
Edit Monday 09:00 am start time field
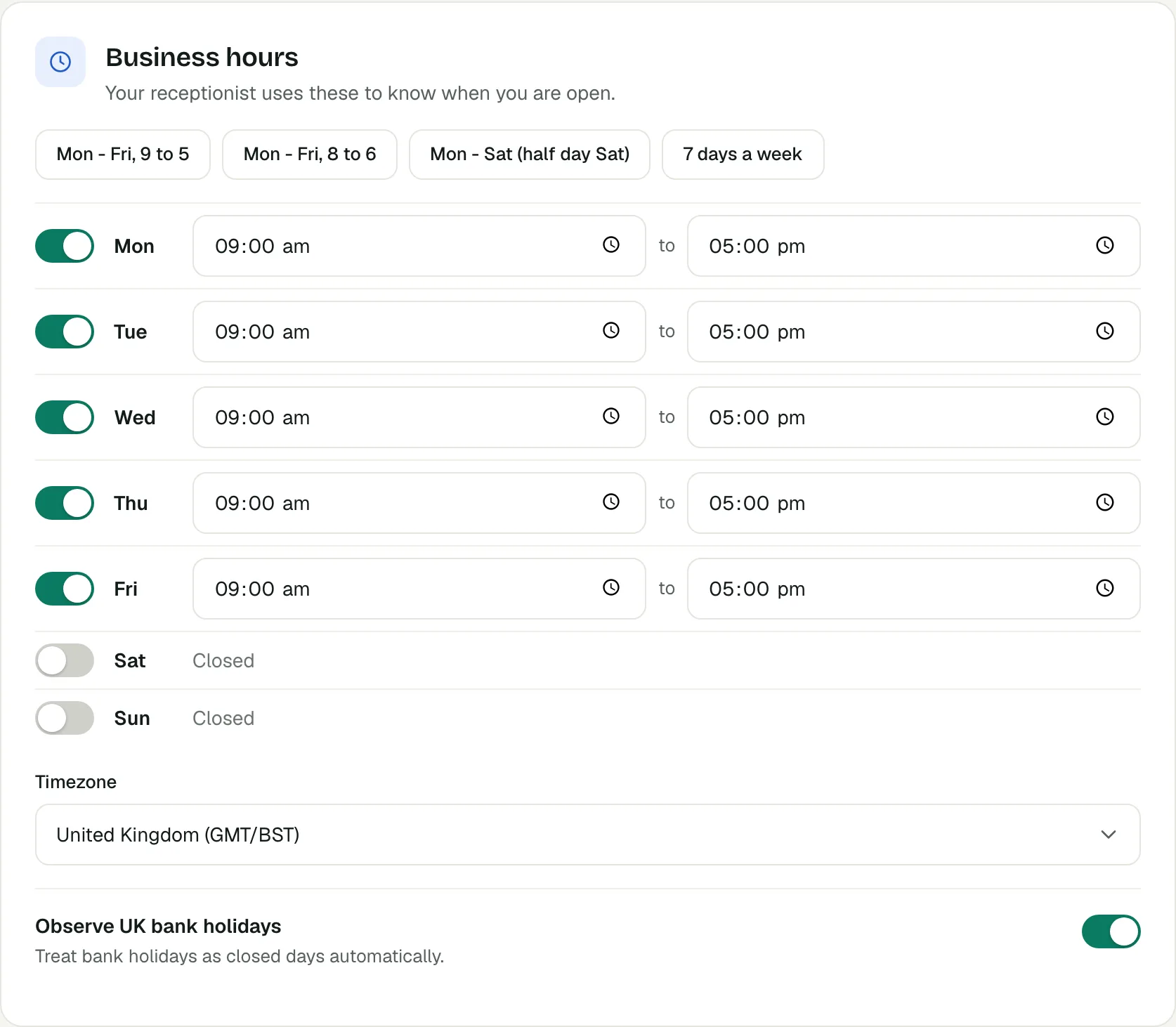pos(419,246)
